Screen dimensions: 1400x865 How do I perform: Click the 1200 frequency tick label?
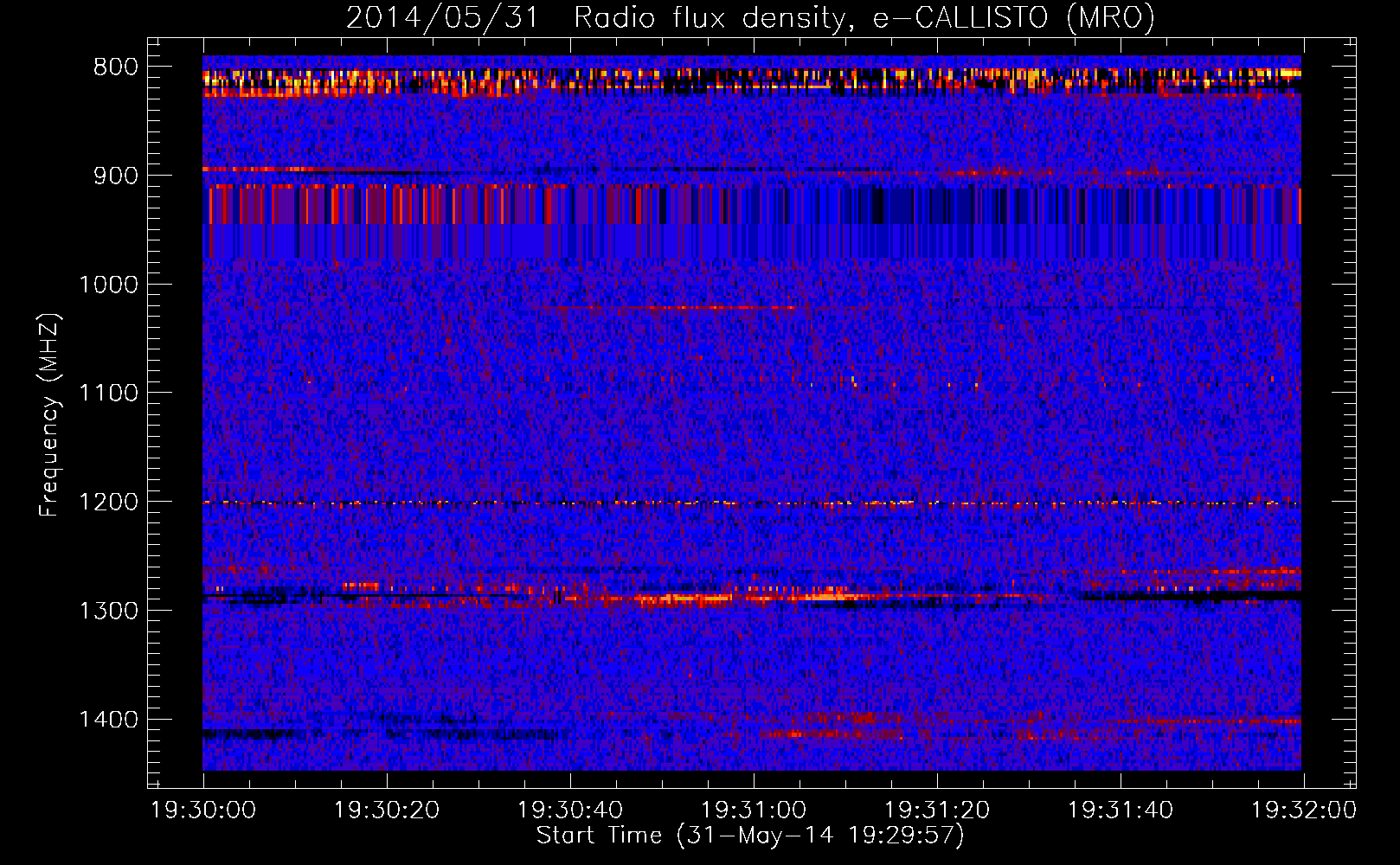point(108,503)
